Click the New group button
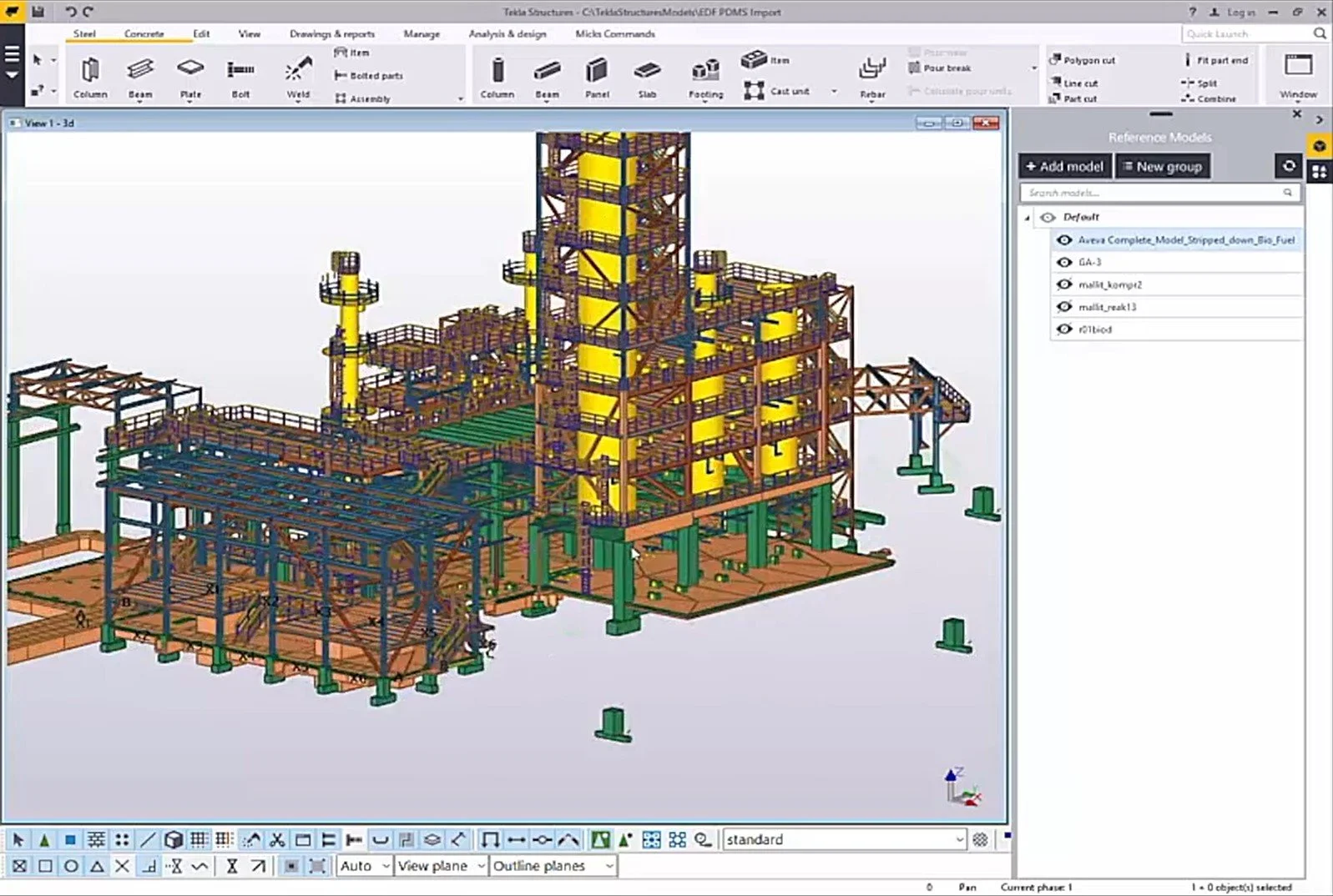 coord(1163,166)
